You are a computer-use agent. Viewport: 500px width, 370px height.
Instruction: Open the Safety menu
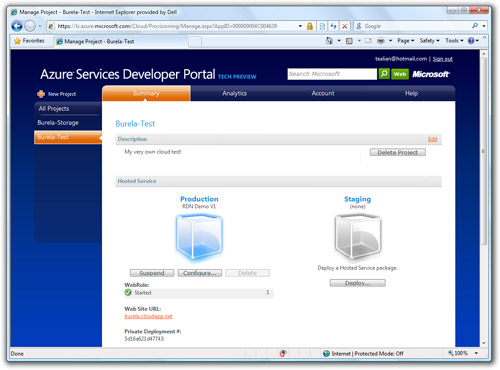[429, 41]
